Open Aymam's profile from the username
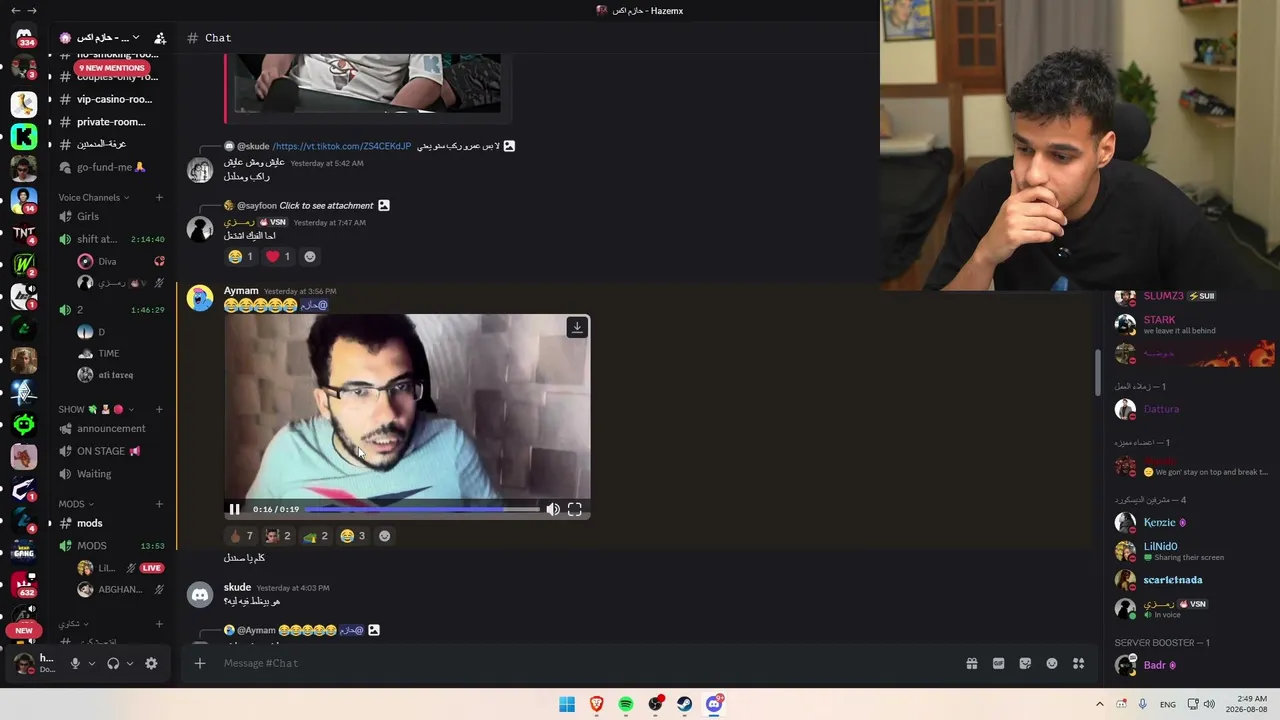1280x720 pixels. (241, 291)
